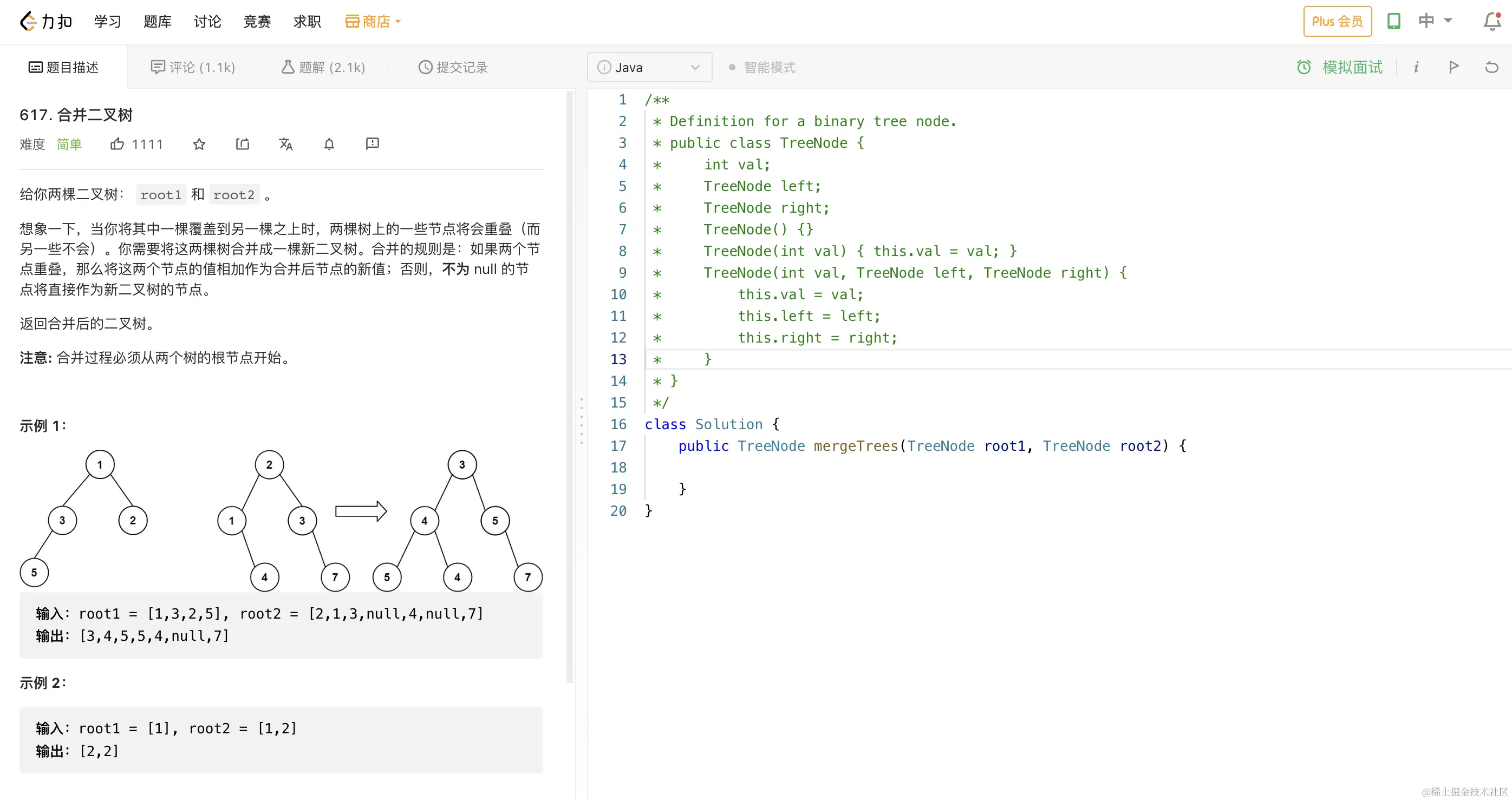This screenshot has height=801, width=1512.
Task: Click the thumbs-up like icon
Action: pyautogui.click(x=118, y=143)
